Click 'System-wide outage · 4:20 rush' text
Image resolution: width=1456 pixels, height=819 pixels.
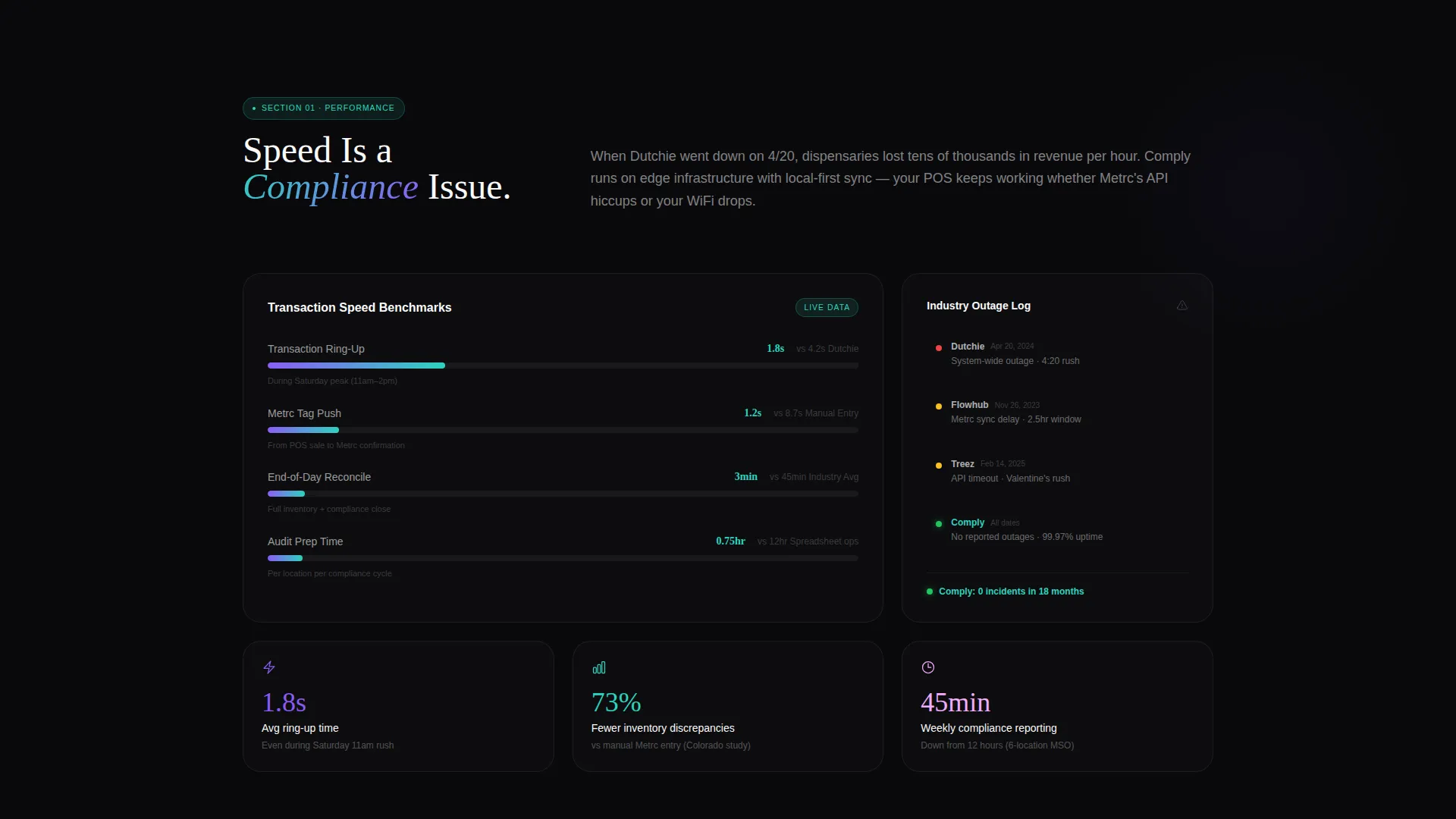click(1015, 361)
